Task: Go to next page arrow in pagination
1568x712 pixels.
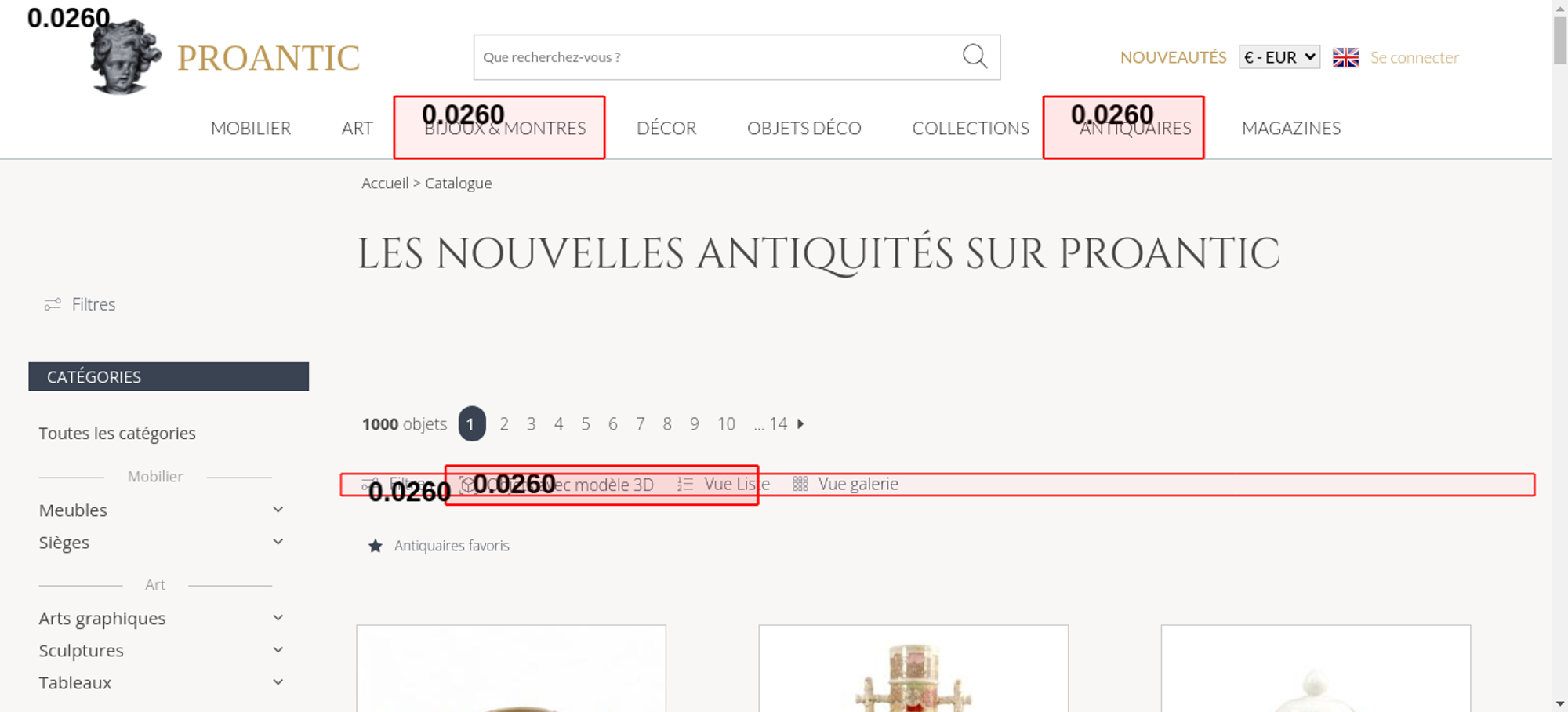Action: (800, 424)
